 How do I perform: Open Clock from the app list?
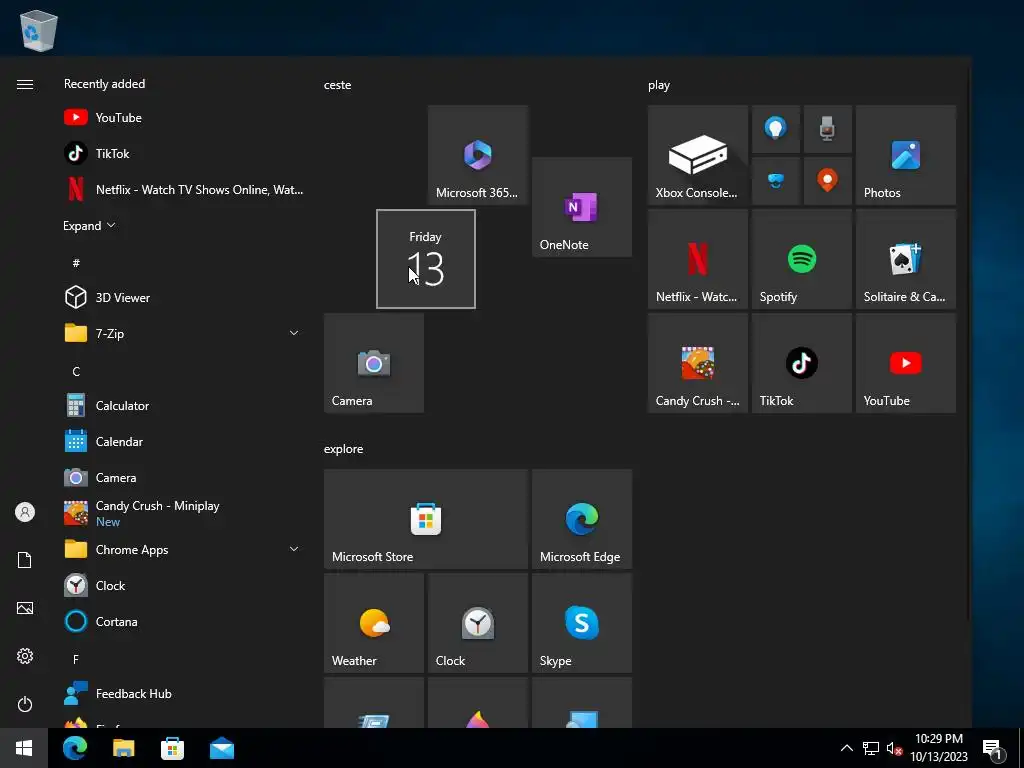(183, 586)
